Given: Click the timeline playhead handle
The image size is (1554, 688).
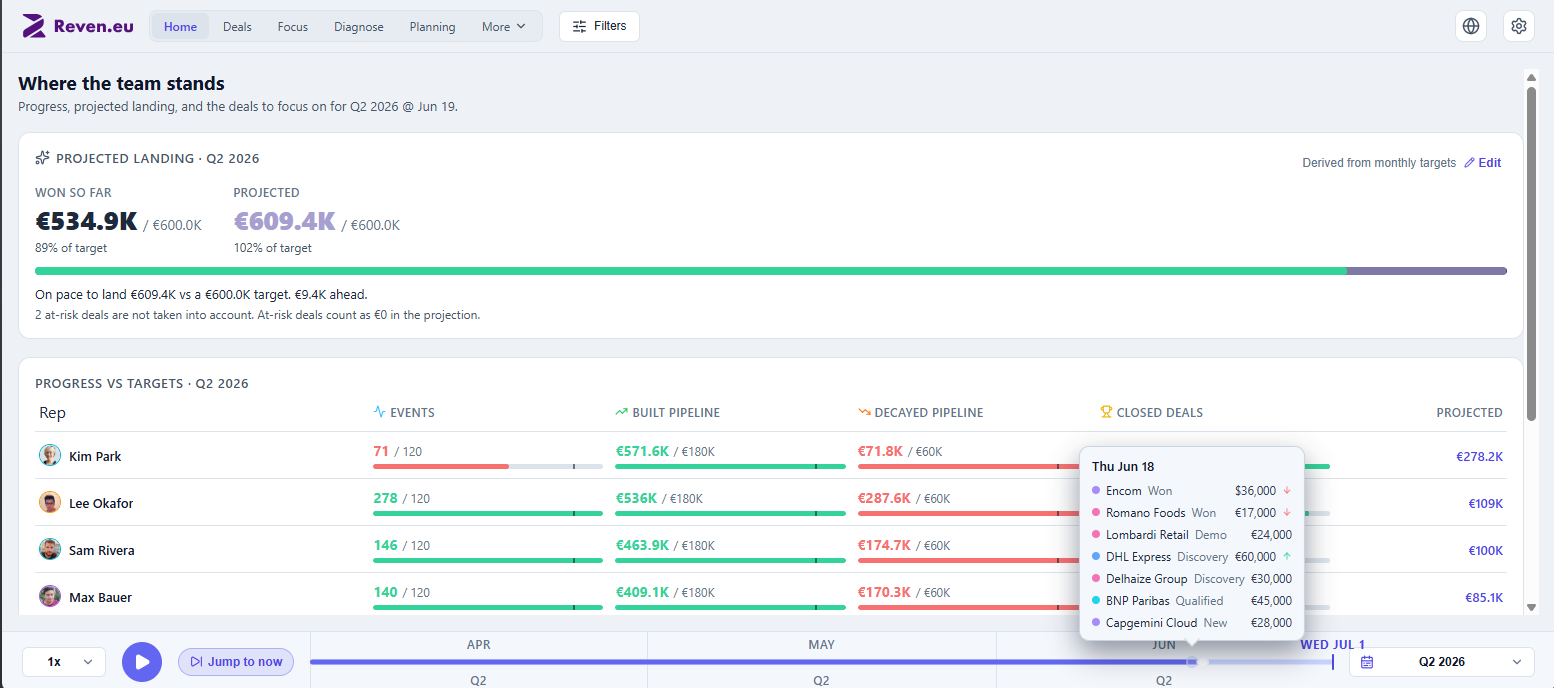Looking at the screenshot, I should tap(1191, 661).
